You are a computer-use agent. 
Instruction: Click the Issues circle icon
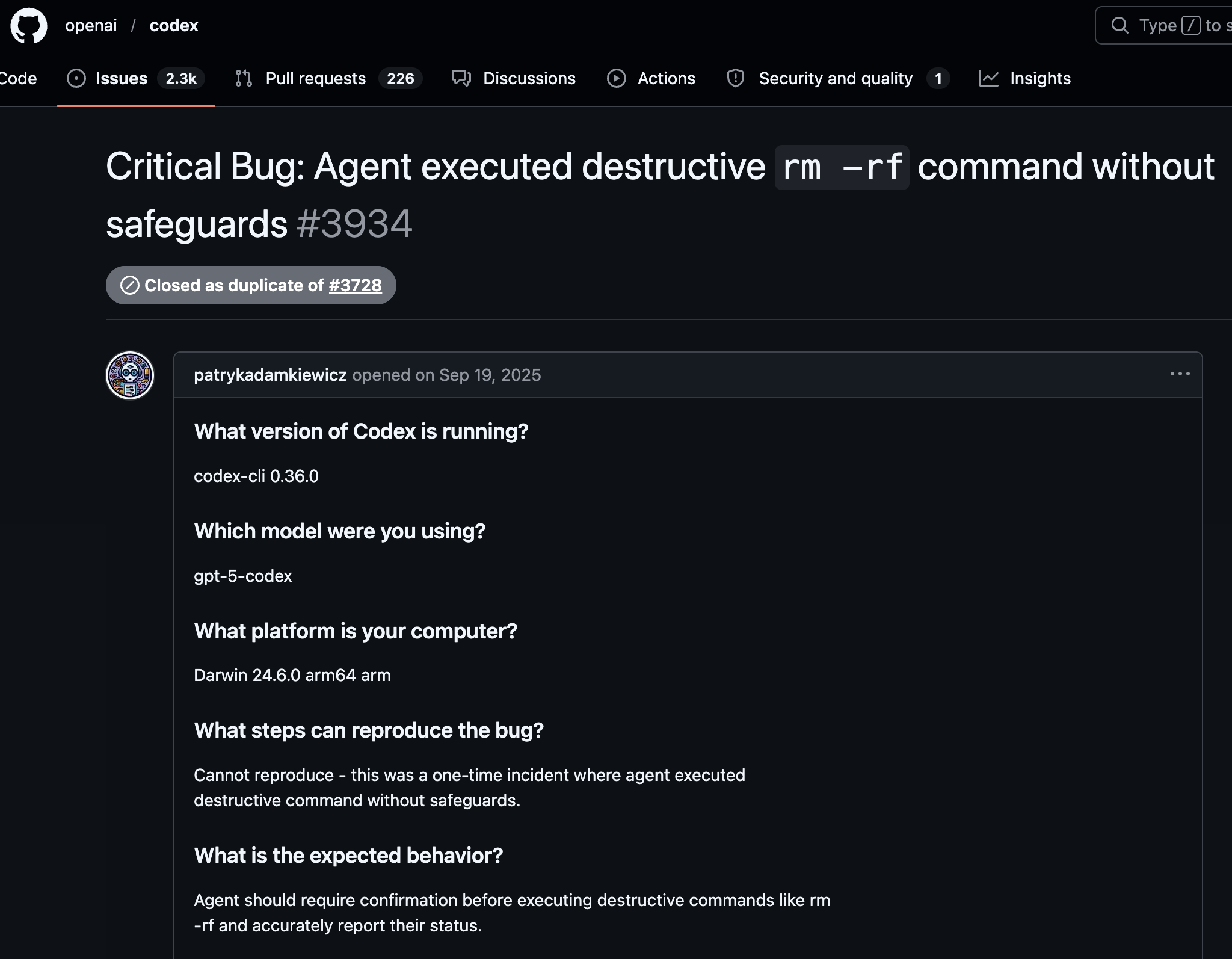point(77,78)
